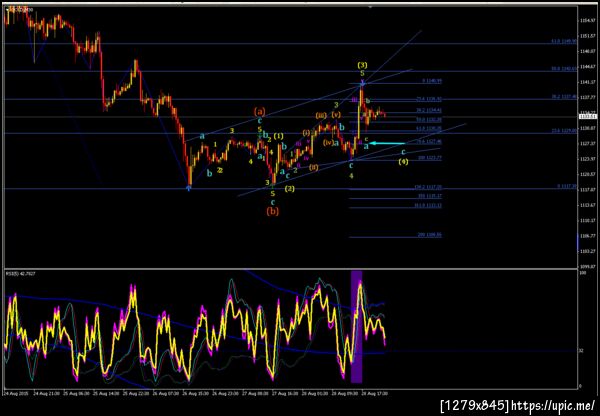Select the 27 Aug 16:00 time label
The height and width of the screenshot is (416, 600).
[x=283, y=393]
